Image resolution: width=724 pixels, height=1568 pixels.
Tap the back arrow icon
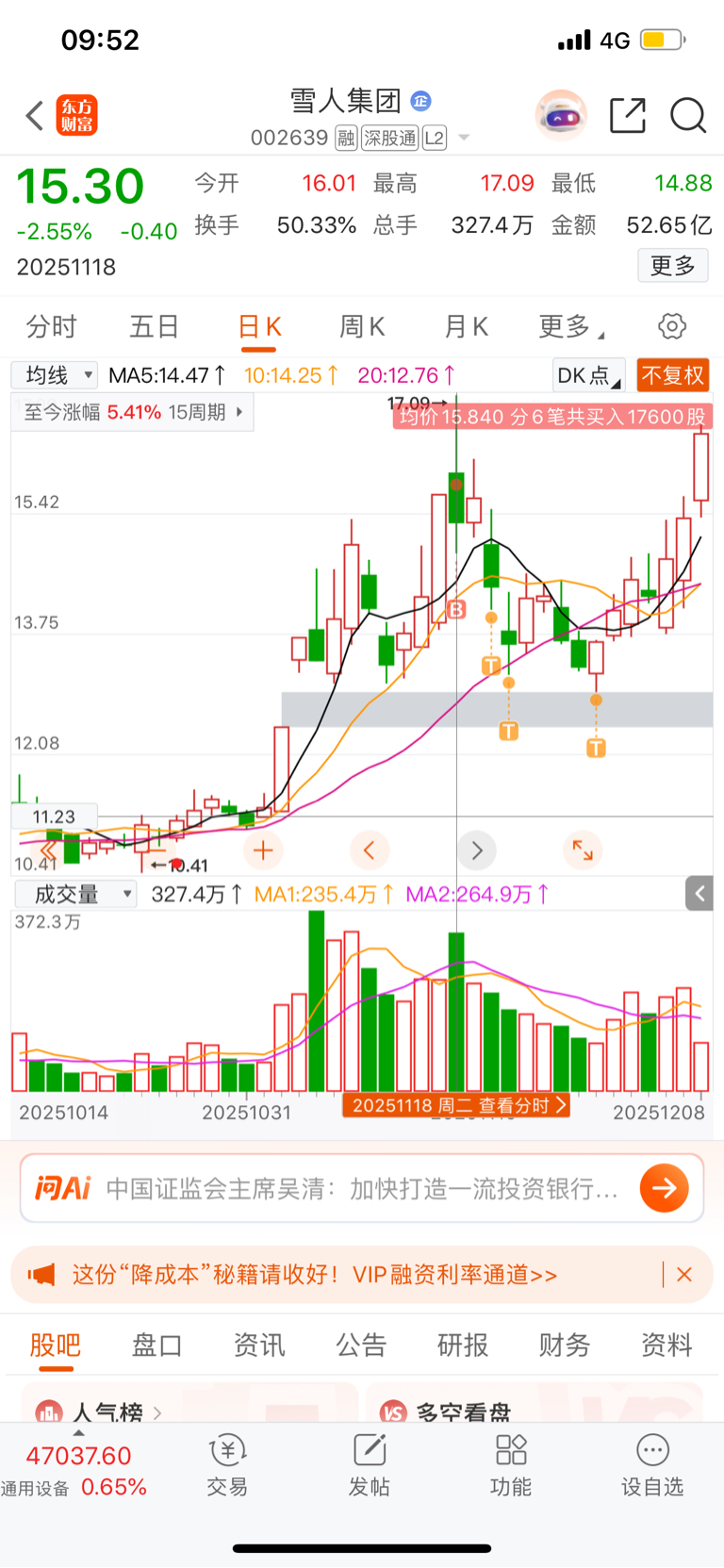click(x=35, y=116)
